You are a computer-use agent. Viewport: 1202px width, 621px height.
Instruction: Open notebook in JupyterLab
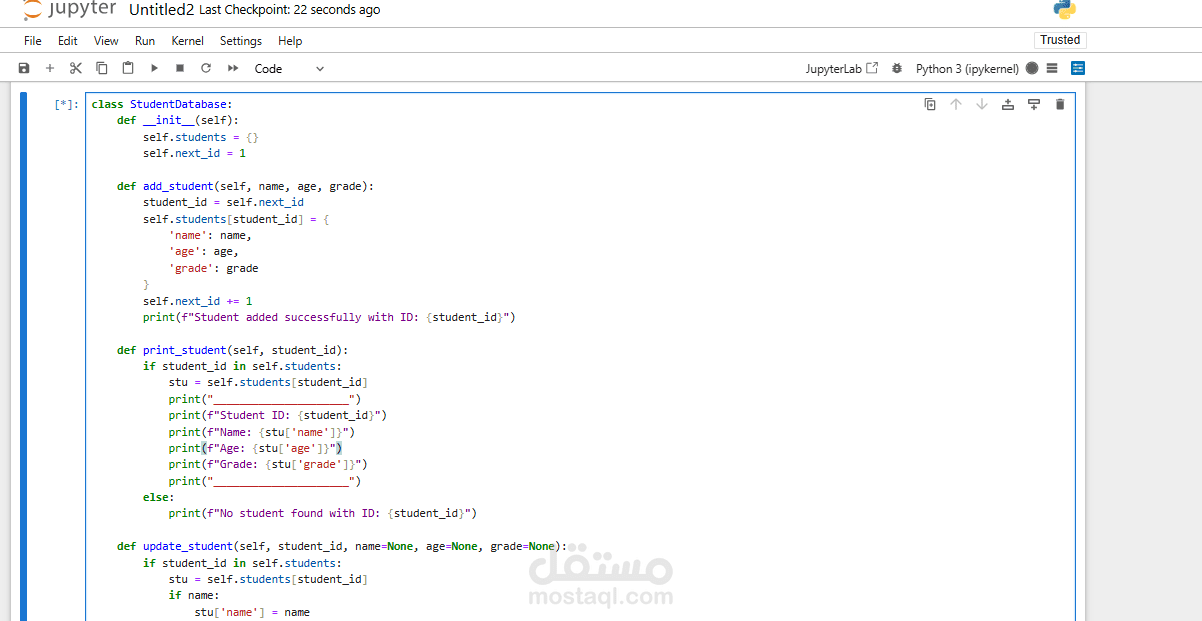coord(842,68)
